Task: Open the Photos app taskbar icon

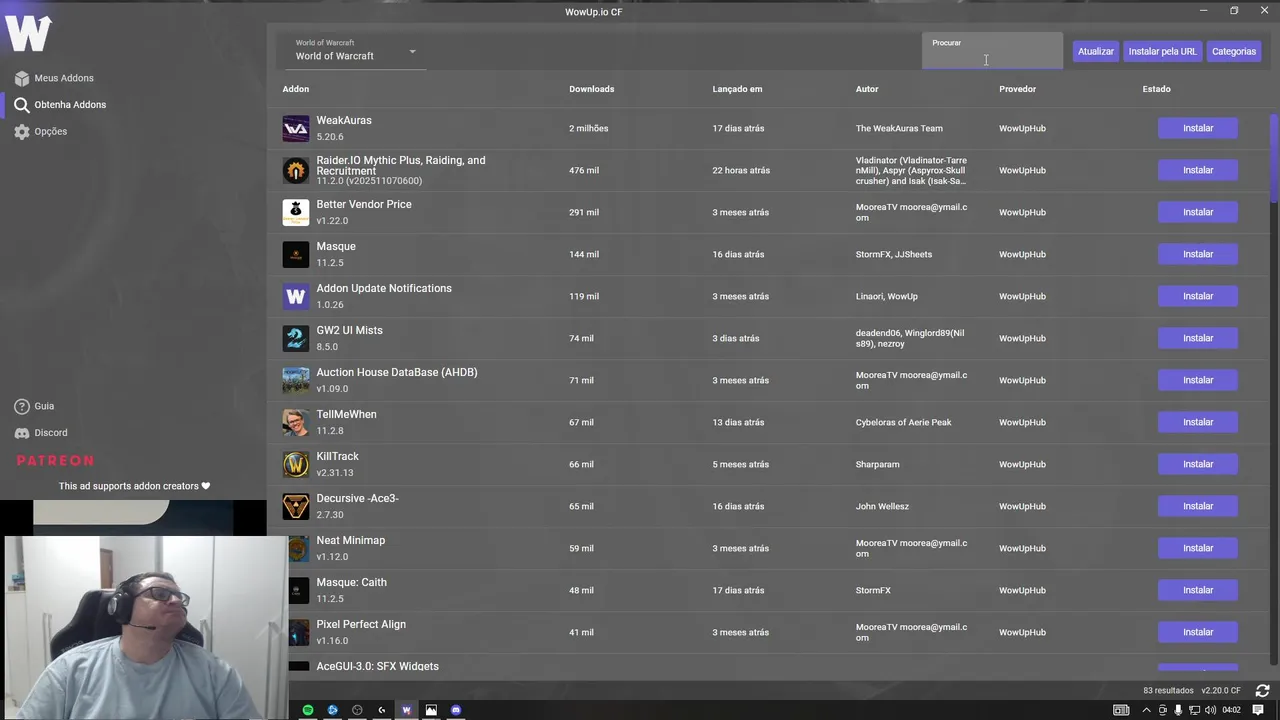Action: click(x=431, y=710)
